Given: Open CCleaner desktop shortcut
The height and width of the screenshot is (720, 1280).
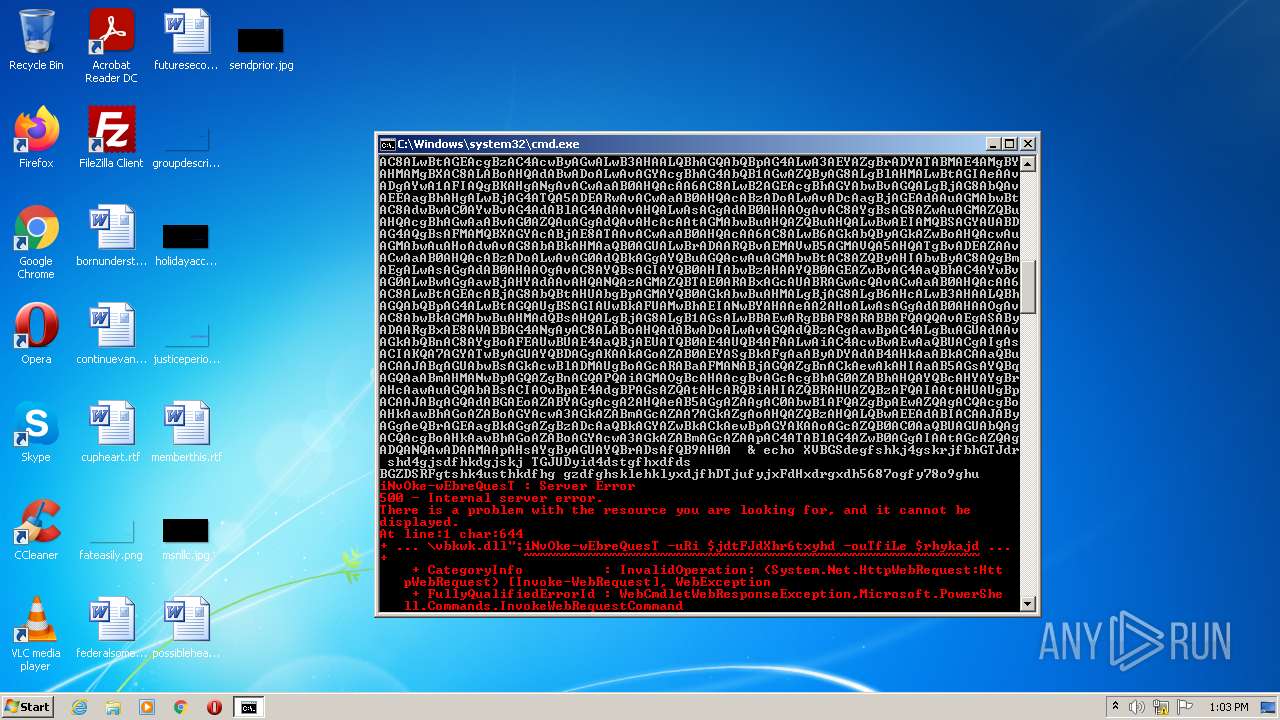Looking at the screenshot, I should (36, 530).
